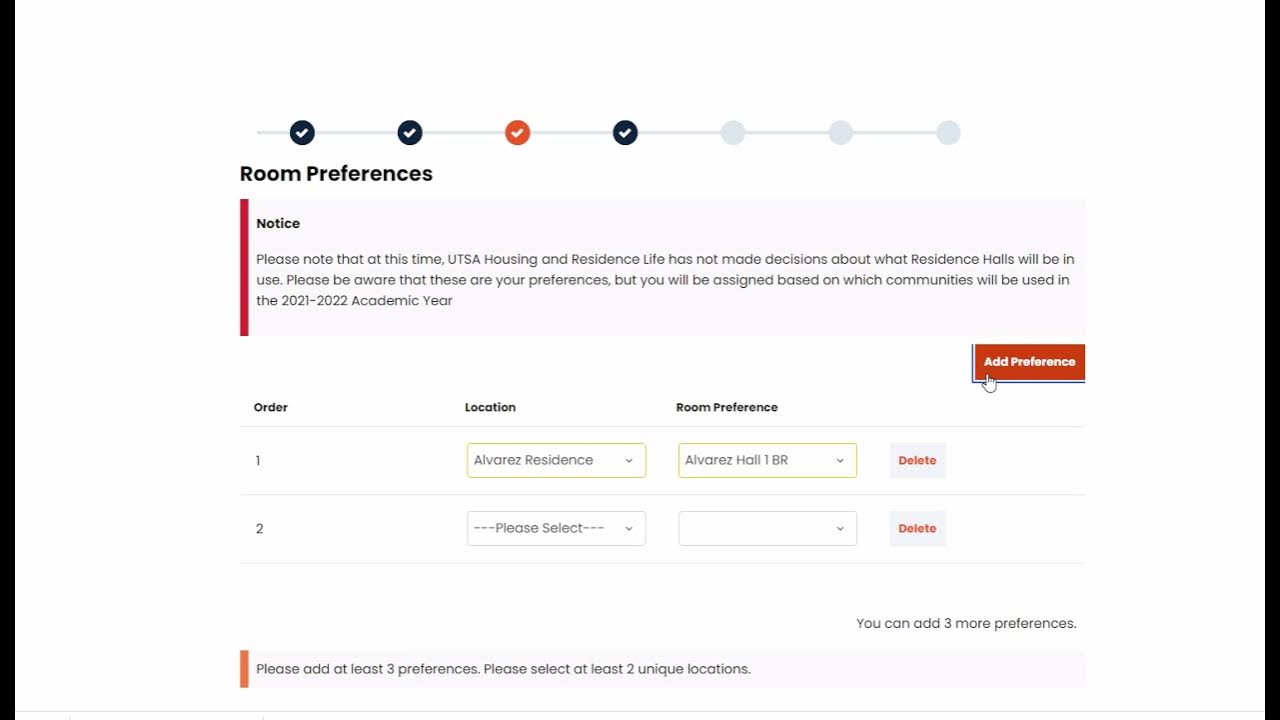The width and height of the screenshot is (1280, 720).
Task: Delete the first preference row
Action: (917, 460)
